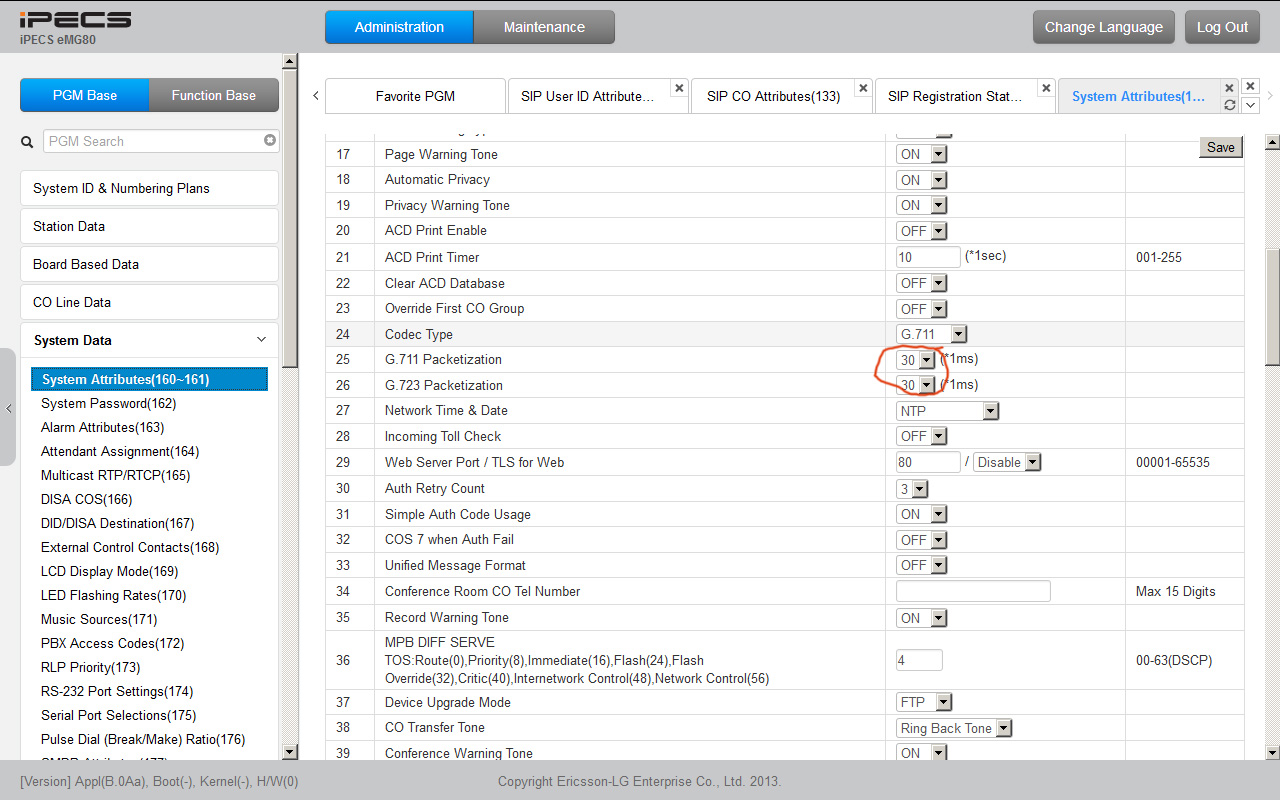Close the SIP CO Attributes tab
The height and width of the screenshot is (800, 1280).
[x=862, y=88]
